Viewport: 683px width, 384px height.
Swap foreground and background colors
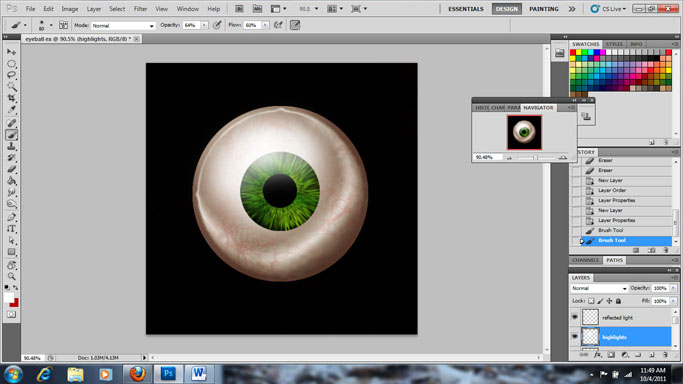(x=16, y=288)
